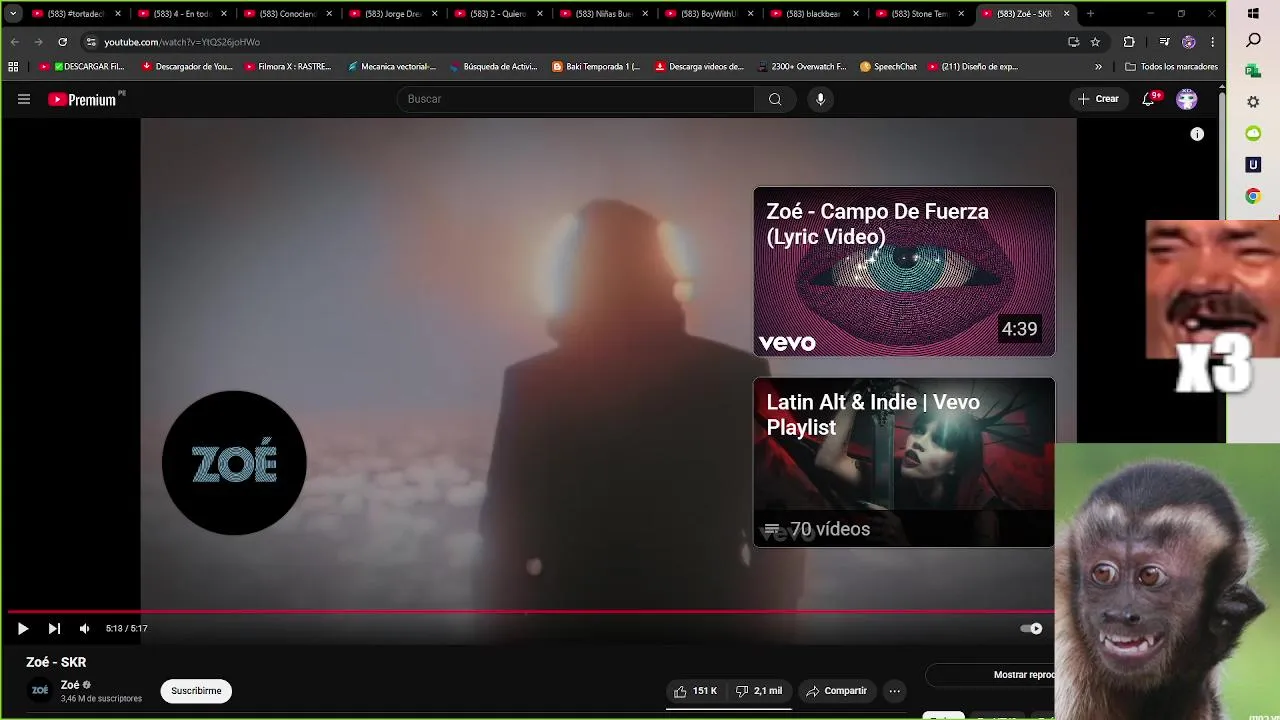Open the Chrome extensions puzzle icon
This screenshot has width=1280, height=720.
pos(1129,42)
